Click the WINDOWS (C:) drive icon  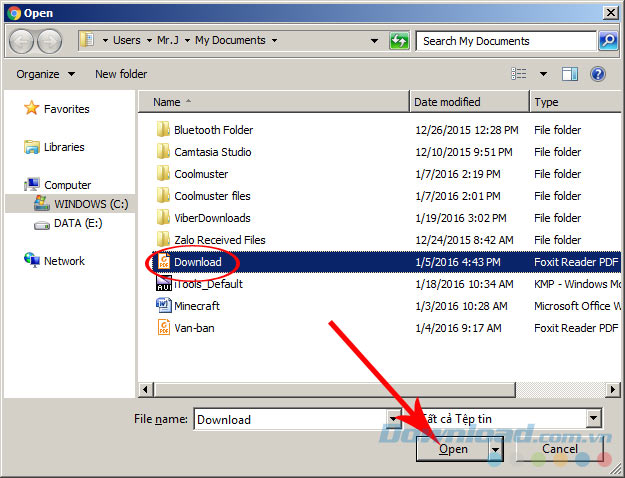(x=42, y=203)
